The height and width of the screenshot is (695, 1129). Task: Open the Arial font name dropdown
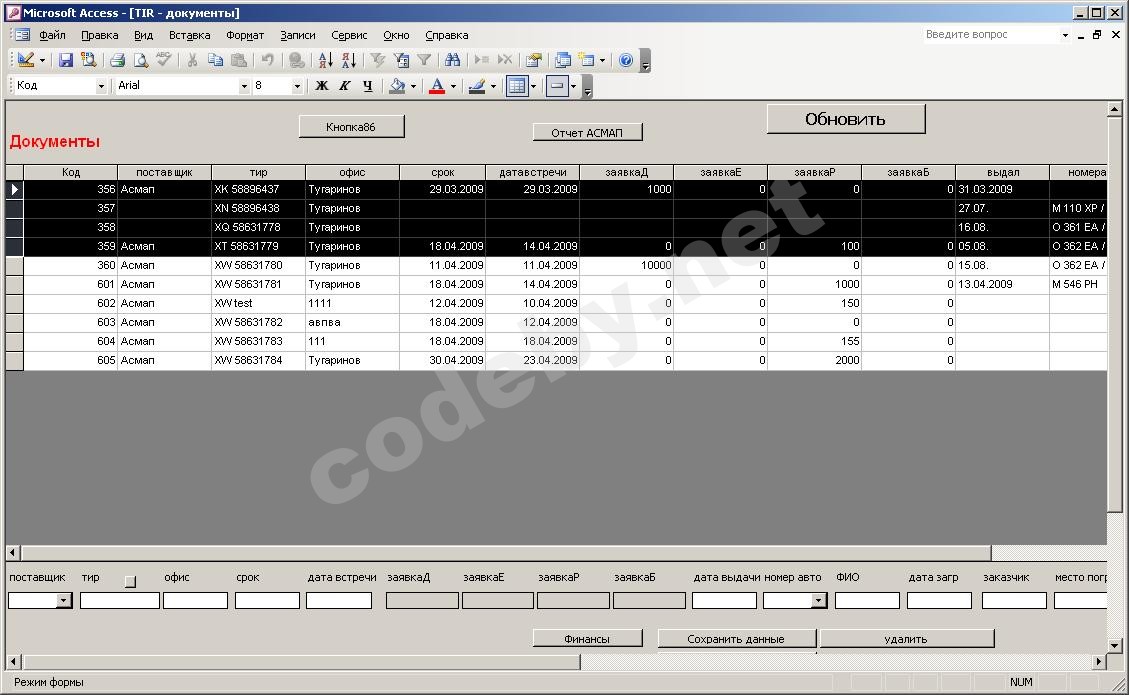(244, 86)
